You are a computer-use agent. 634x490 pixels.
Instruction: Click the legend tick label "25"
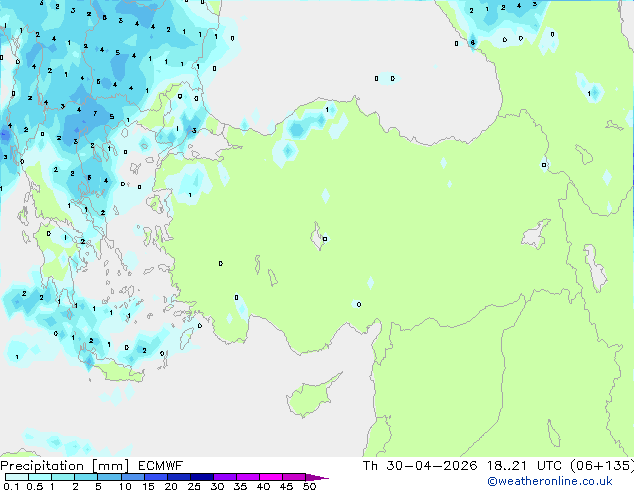pos(194,486)
